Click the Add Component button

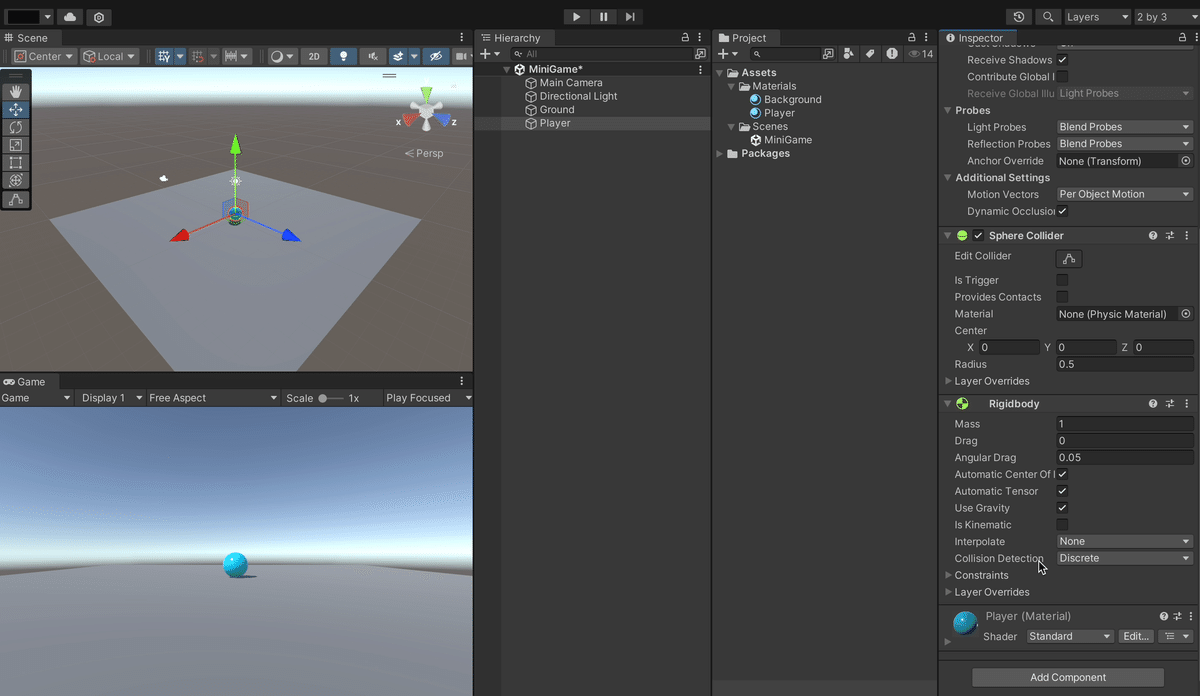click(1070, 677)
